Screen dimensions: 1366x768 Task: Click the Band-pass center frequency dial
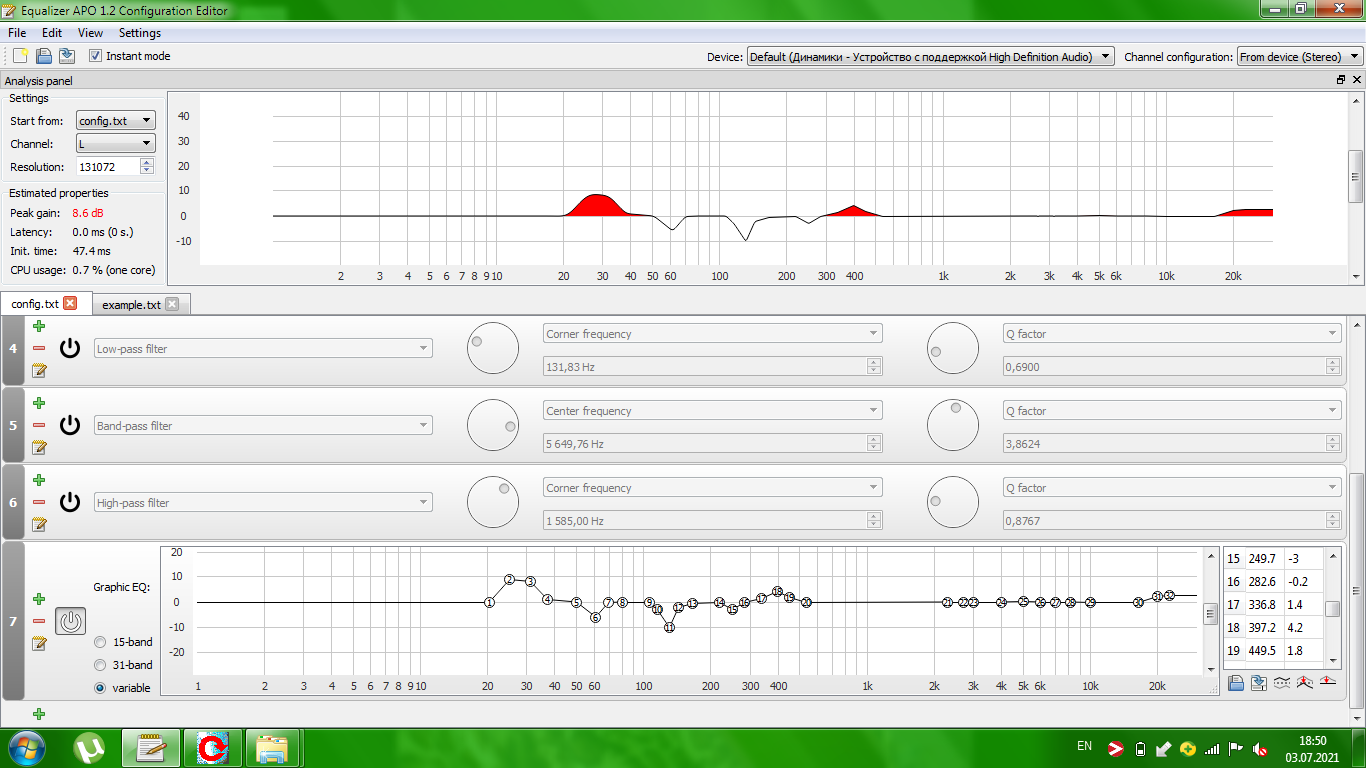(x=493, y=425)
